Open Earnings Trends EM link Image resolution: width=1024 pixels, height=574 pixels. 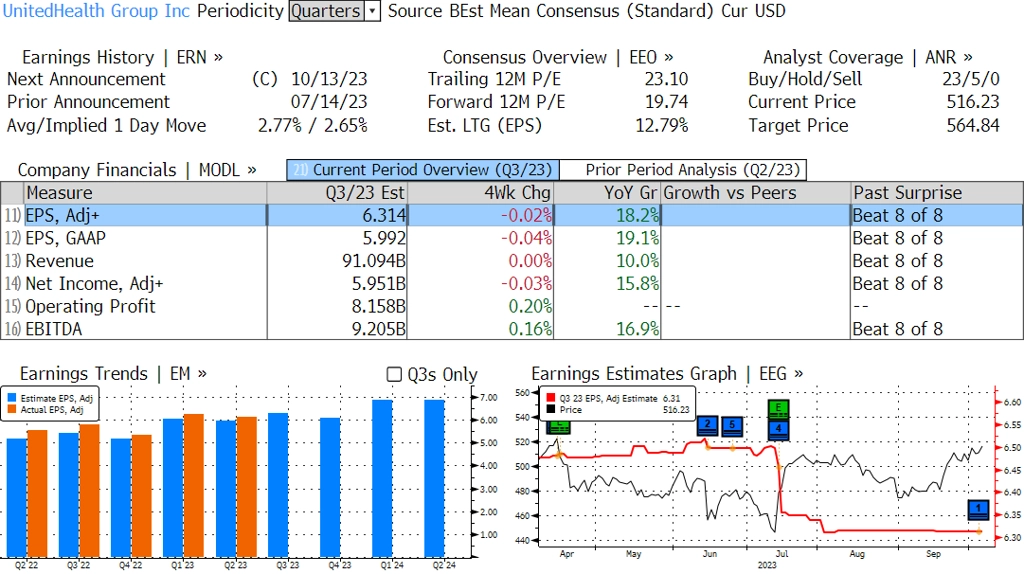pos(113,374)
